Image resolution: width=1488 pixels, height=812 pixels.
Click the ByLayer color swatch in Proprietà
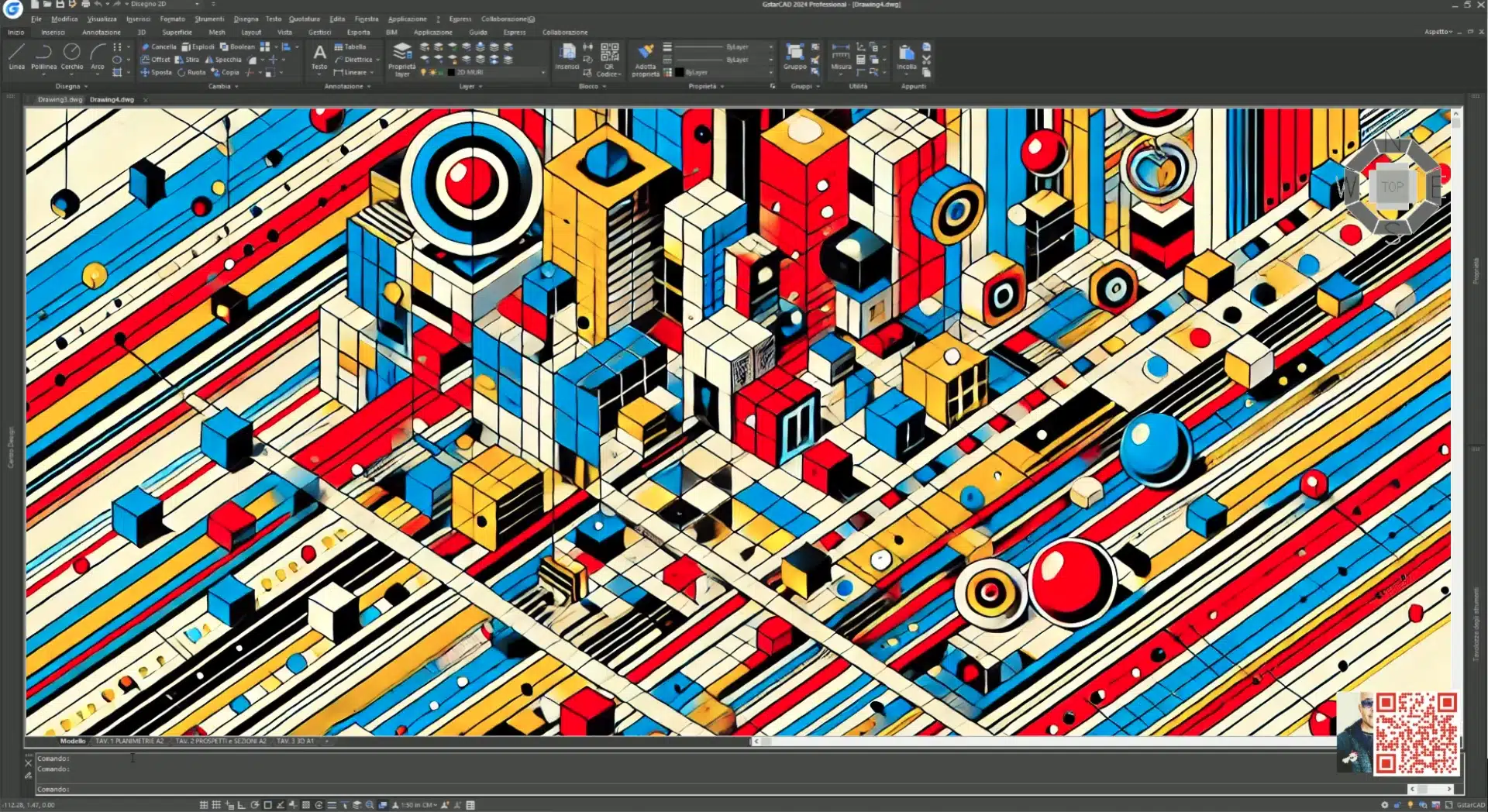coord(679,72)
